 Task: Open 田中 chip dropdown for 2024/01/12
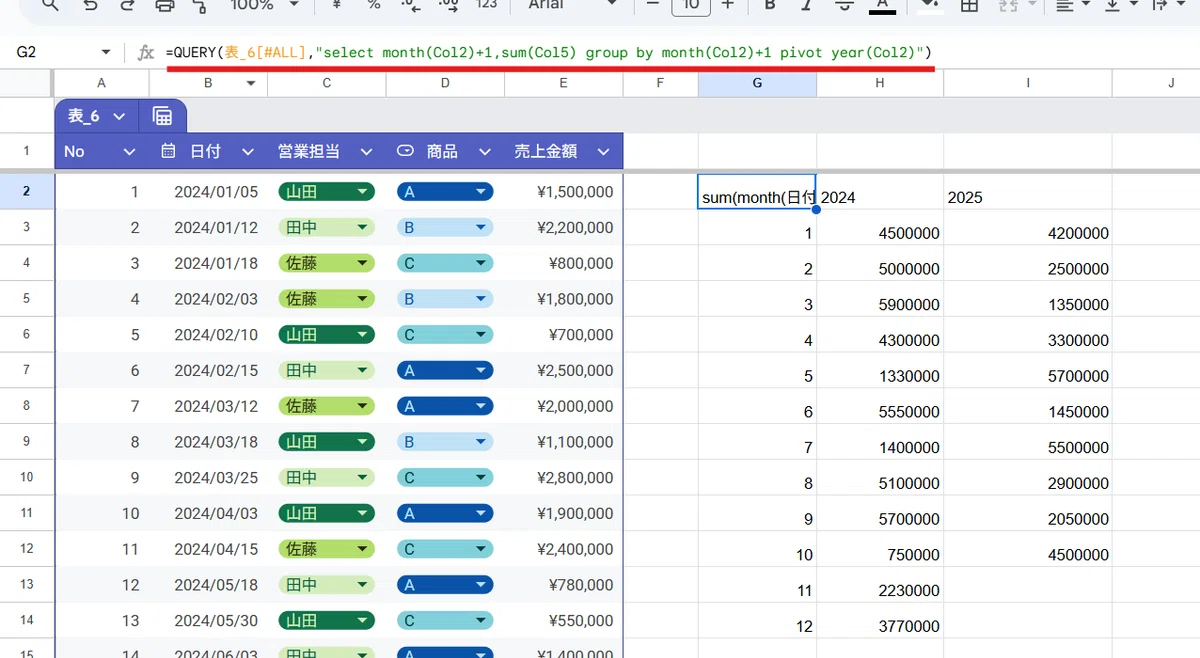click(326, 228)
